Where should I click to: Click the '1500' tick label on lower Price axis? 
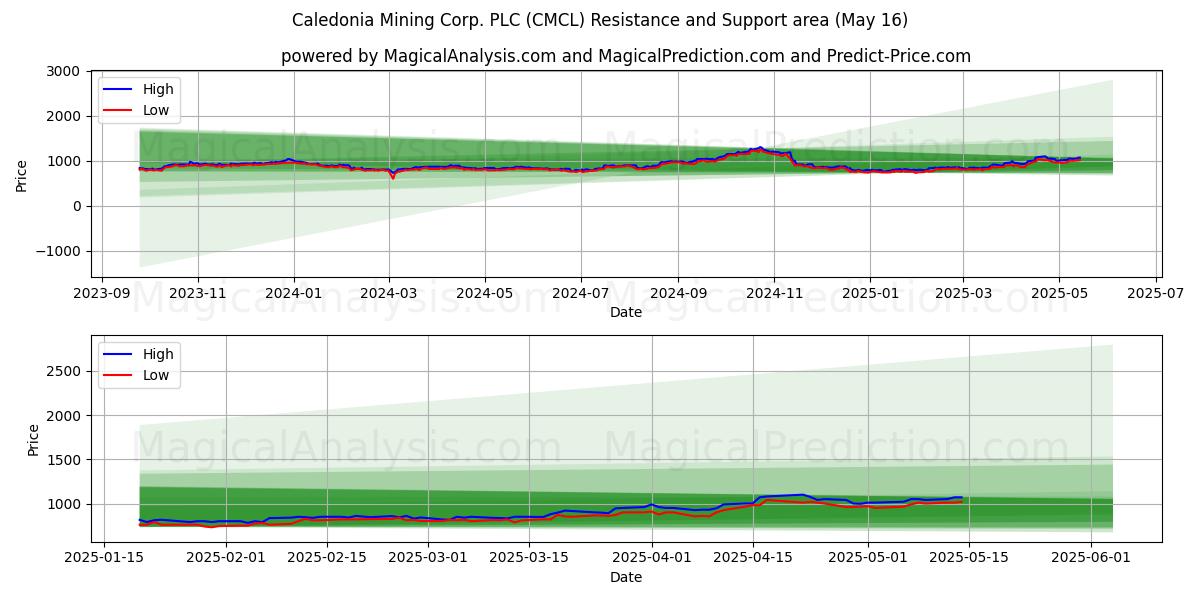(64, 460)
